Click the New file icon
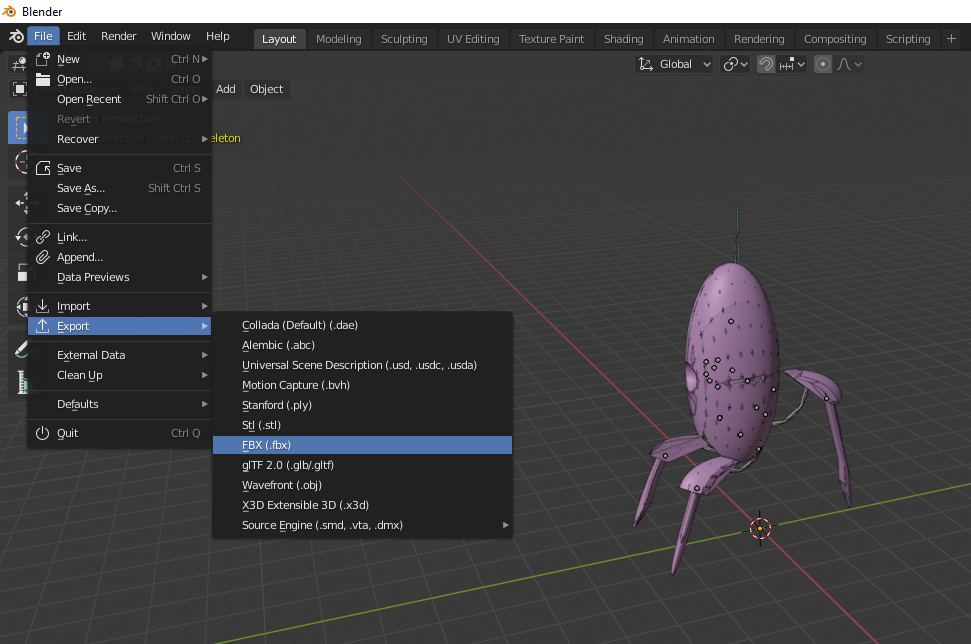The image size is (971, 644). (43, 59)
